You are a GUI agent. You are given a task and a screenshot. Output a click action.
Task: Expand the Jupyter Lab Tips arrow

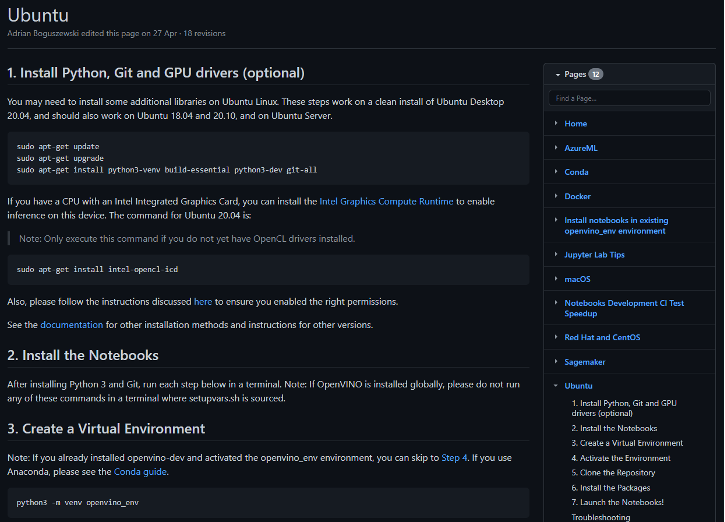556,254
